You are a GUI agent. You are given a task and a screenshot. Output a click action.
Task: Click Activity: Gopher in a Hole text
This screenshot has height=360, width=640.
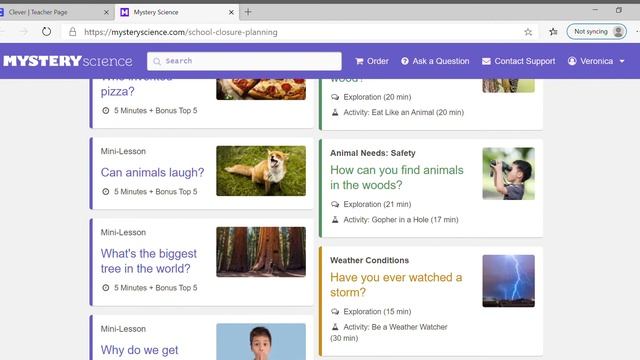[x=401, y=220]
